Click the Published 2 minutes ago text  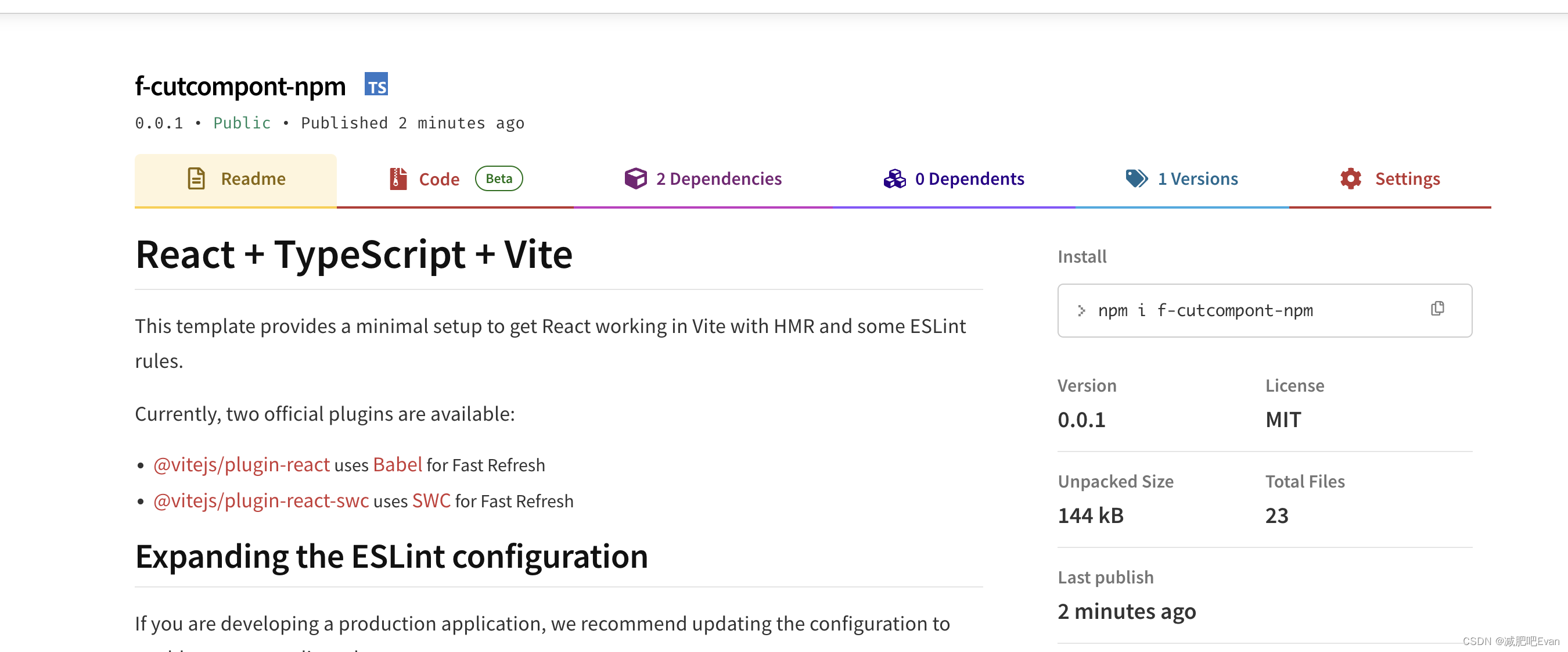pos(413,123)
